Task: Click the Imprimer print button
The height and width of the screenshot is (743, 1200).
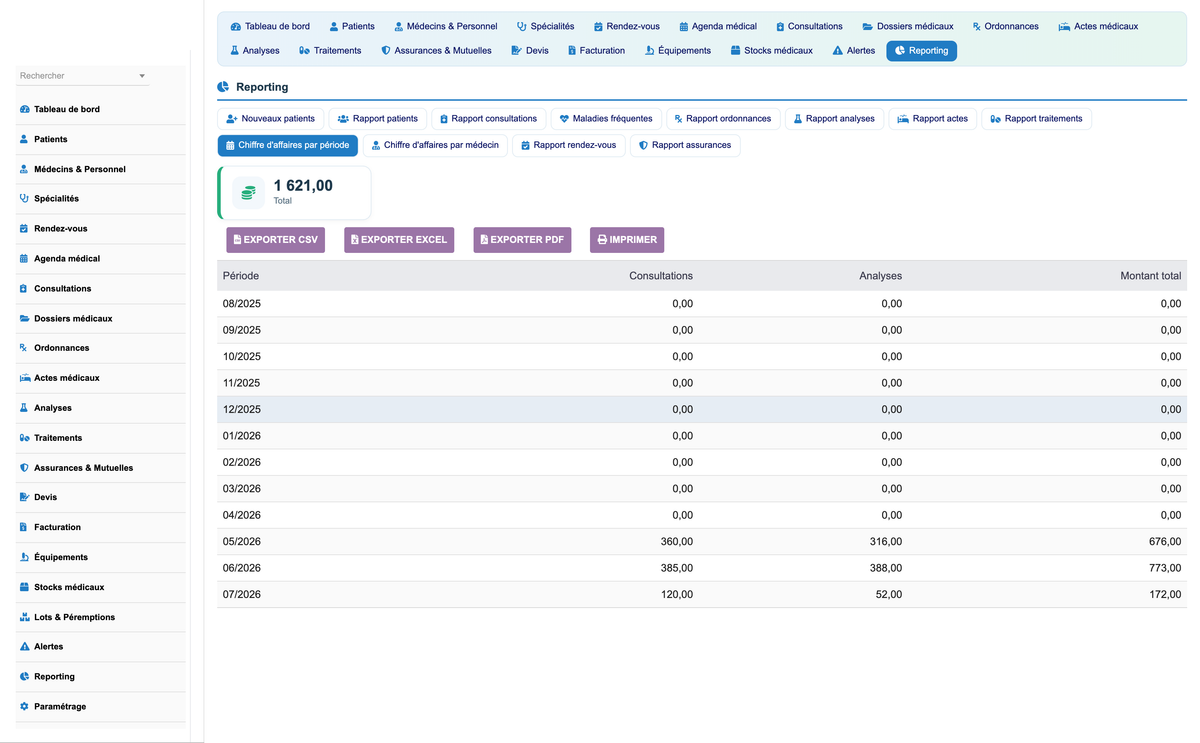Action: pyautogui.click(x=627, y=240)
